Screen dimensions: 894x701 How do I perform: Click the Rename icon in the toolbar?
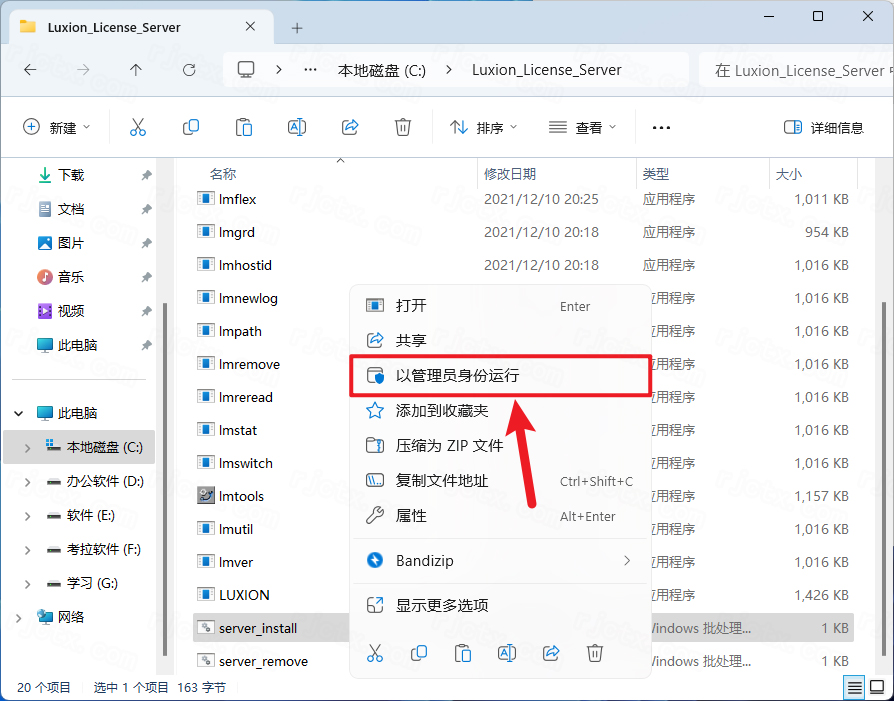pos(296,127)
